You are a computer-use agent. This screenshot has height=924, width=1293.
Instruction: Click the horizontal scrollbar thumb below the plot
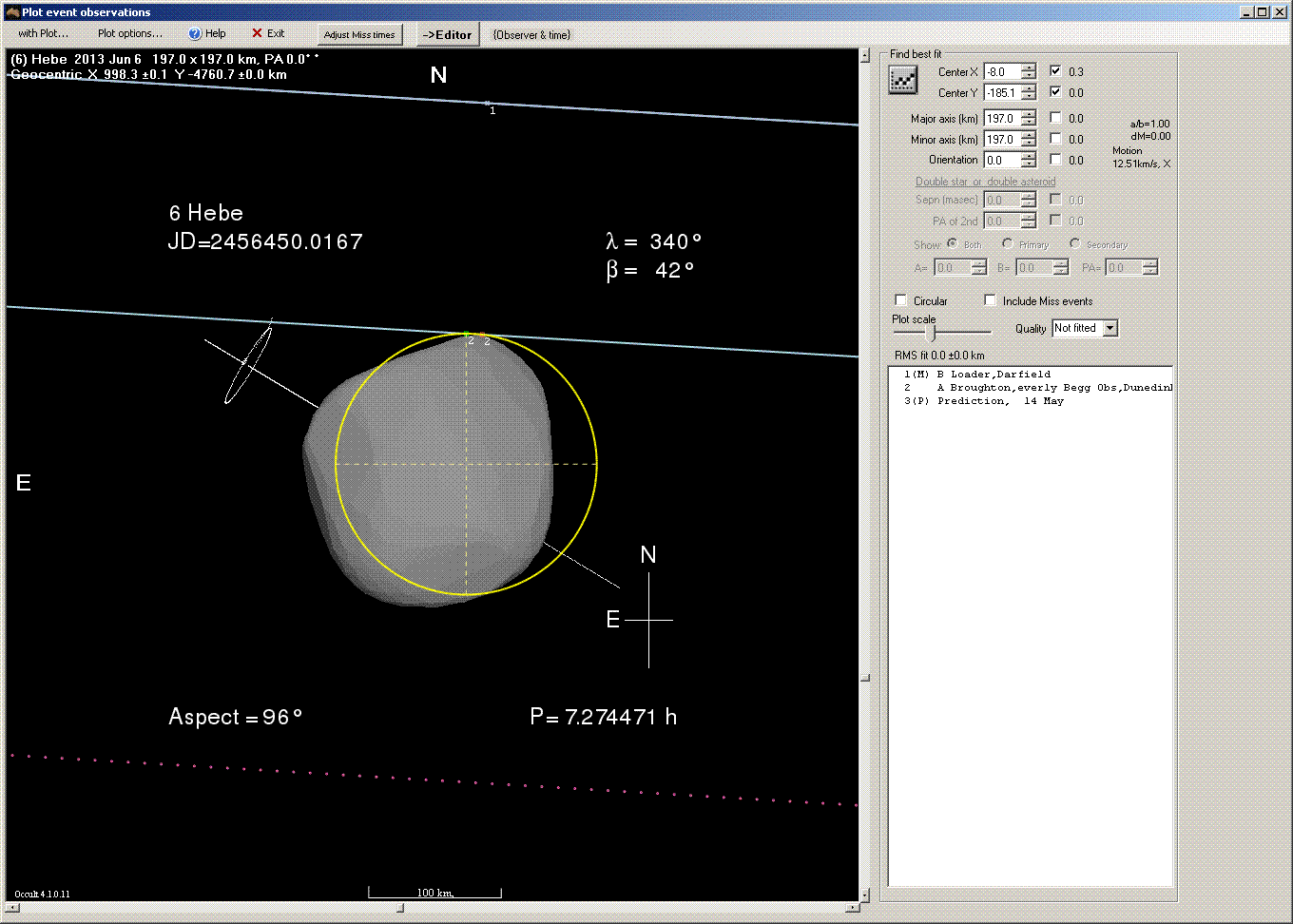tap(400, 908)
